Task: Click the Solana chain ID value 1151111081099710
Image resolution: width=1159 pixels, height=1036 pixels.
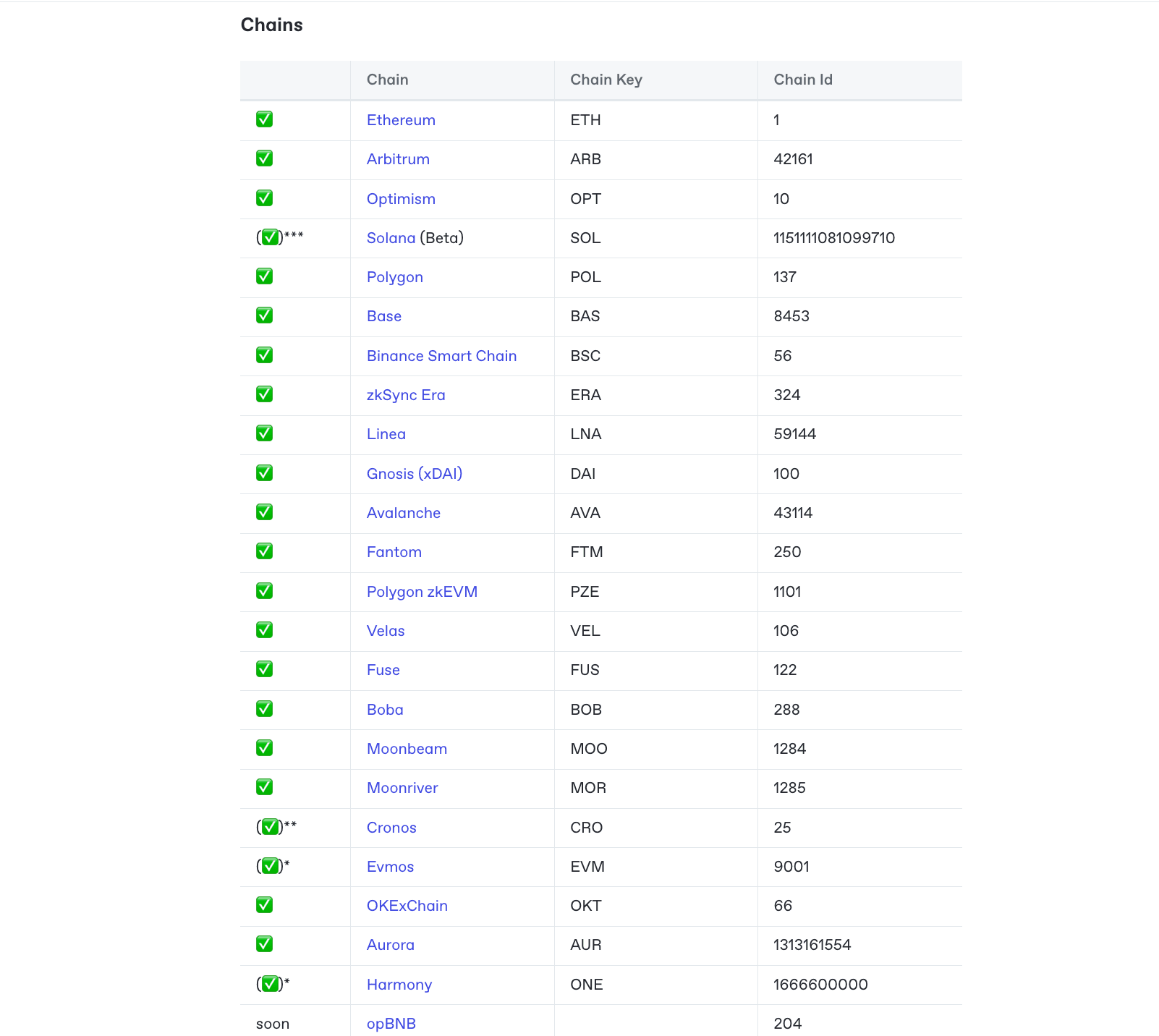Action: 833,238
